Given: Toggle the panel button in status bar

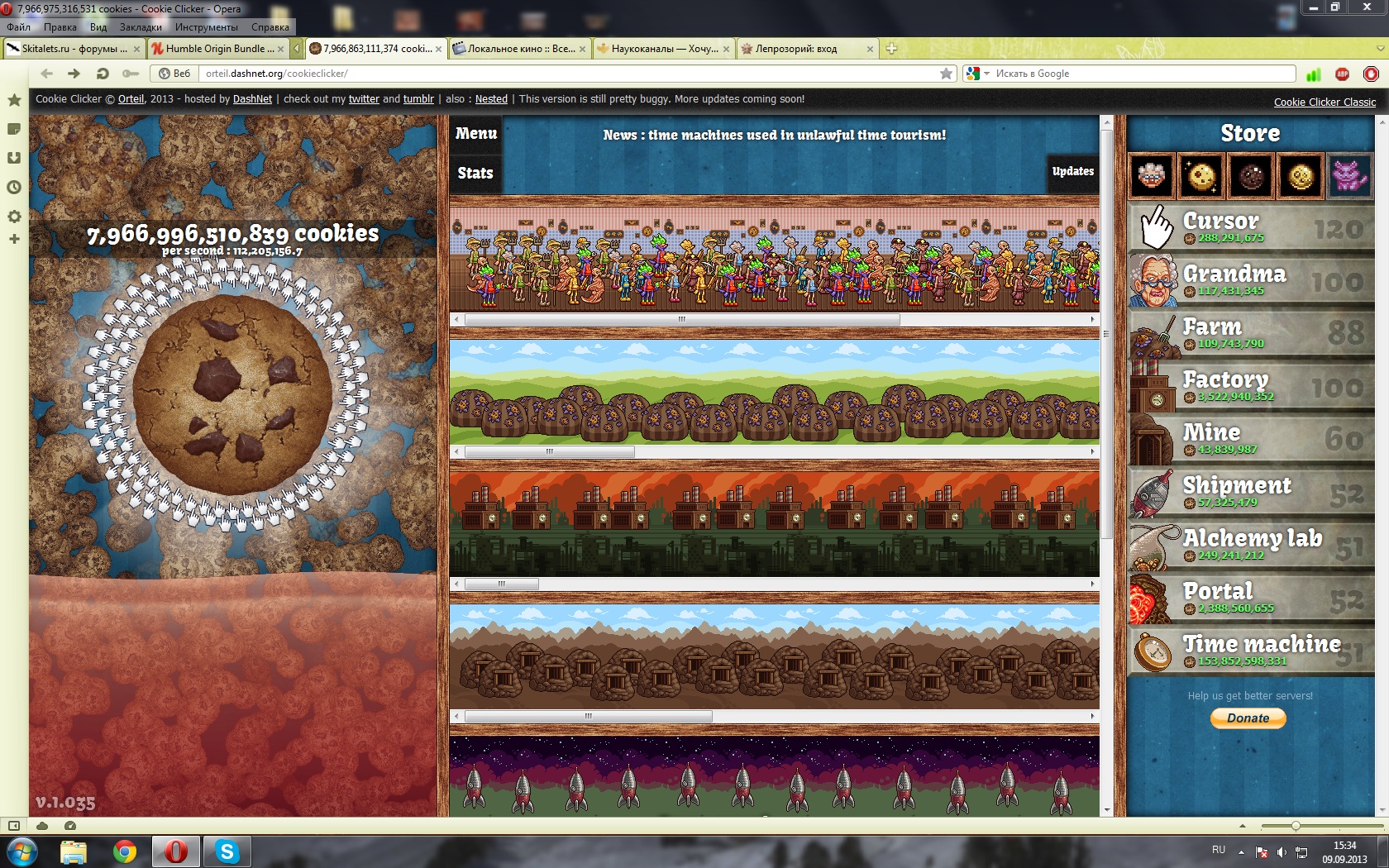Looking at the screenshot, I should (x=13, y=826).
